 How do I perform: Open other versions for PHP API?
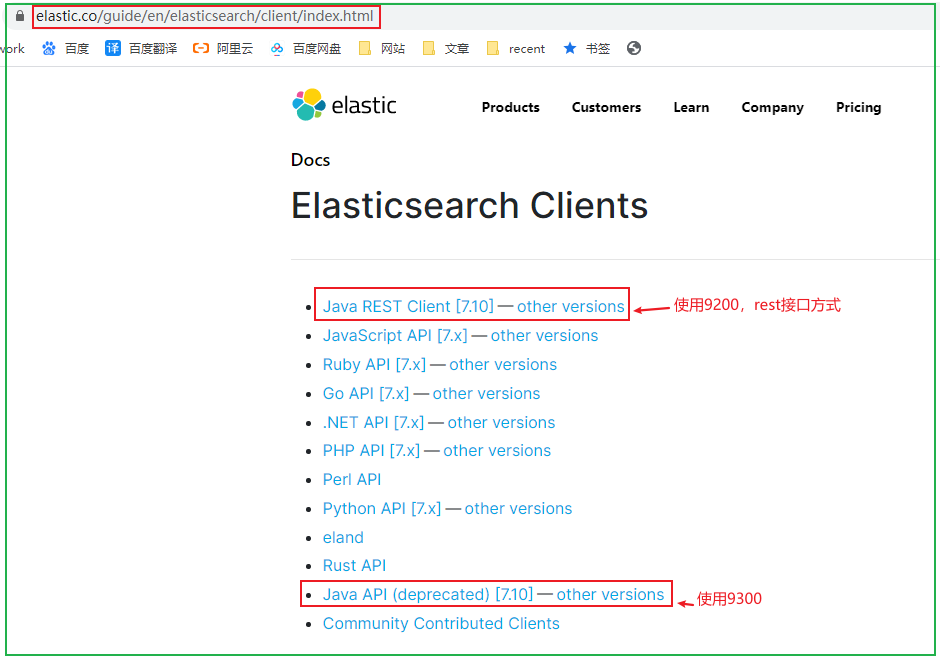497,451
